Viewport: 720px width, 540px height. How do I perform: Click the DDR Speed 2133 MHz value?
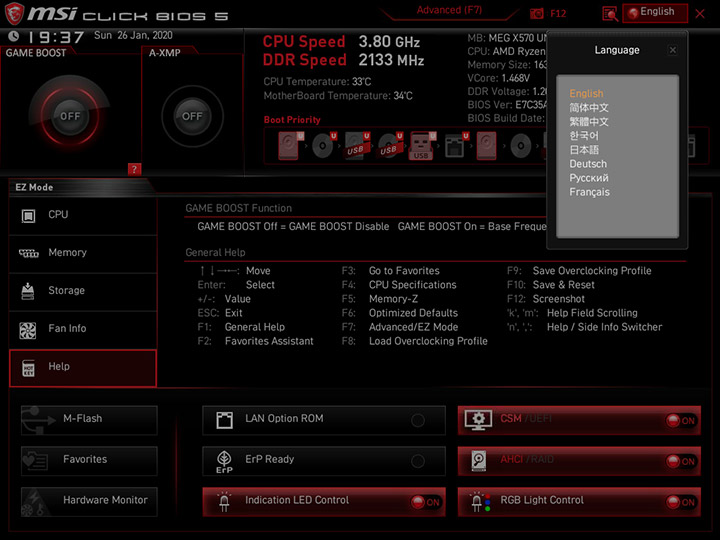click(391, 60)
